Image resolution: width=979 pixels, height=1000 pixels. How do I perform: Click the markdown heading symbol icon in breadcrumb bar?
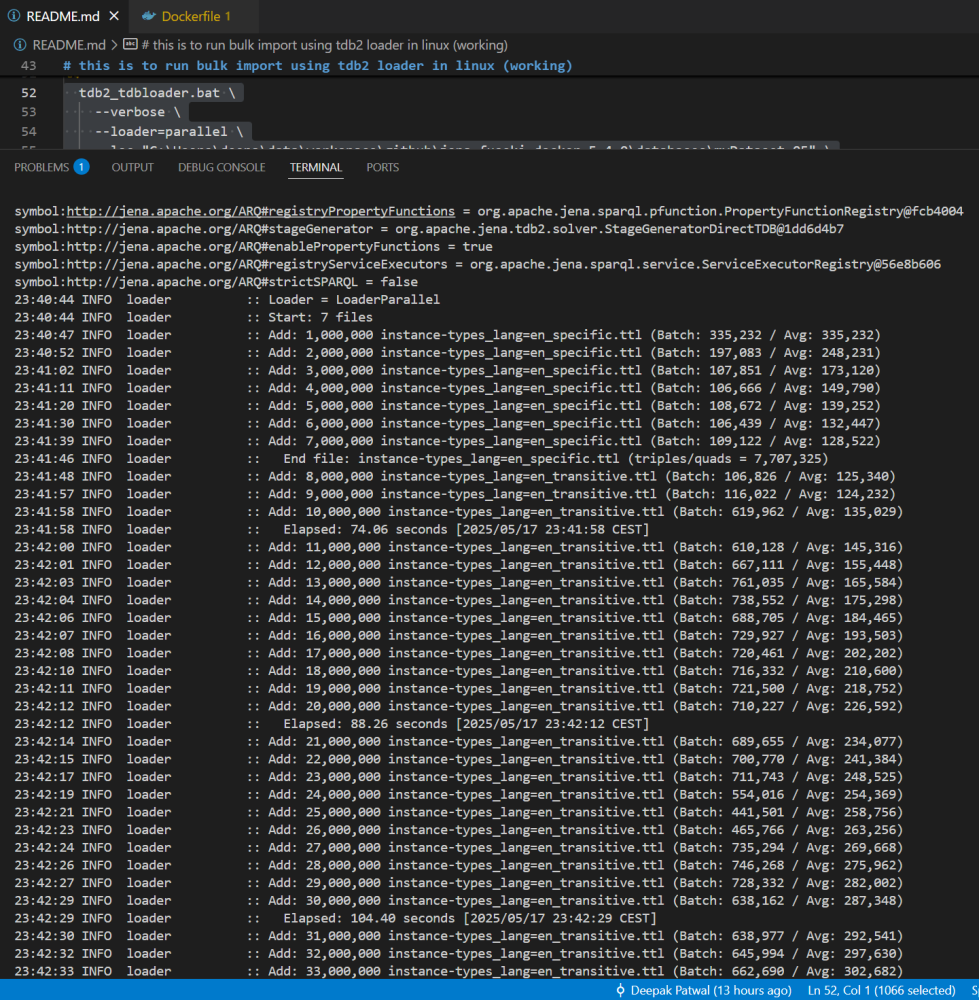pos(129,44)
